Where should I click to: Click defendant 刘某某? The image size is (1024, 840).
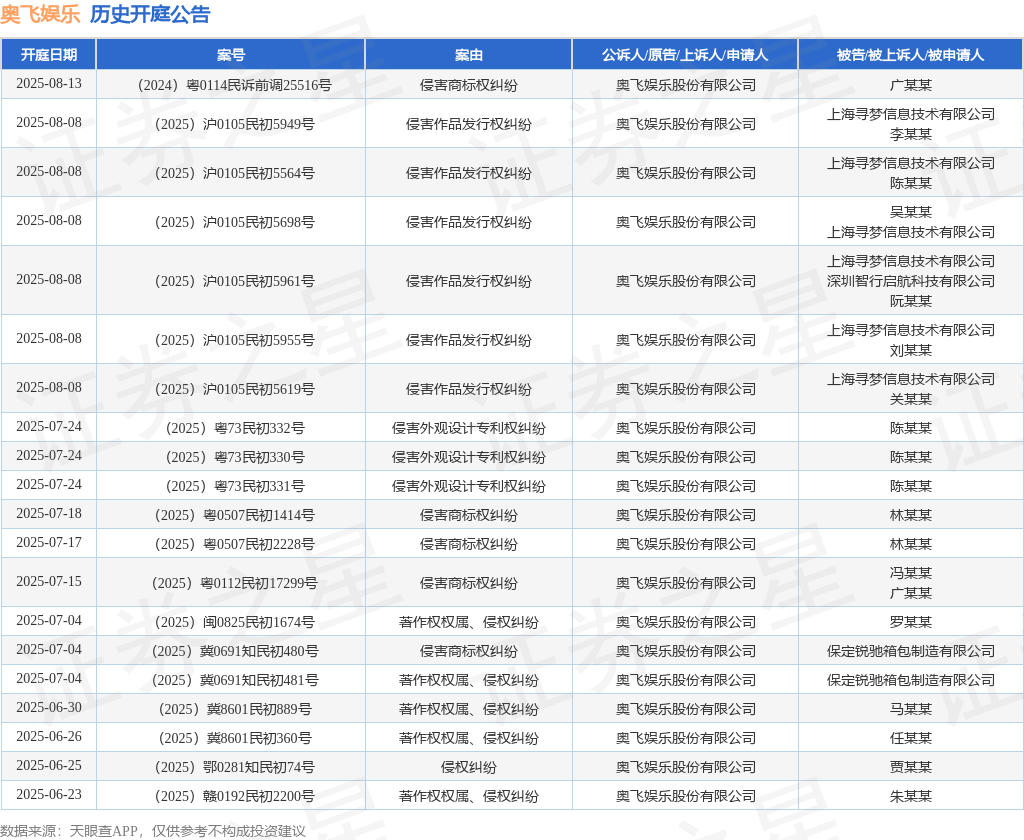tap(910, 350)
